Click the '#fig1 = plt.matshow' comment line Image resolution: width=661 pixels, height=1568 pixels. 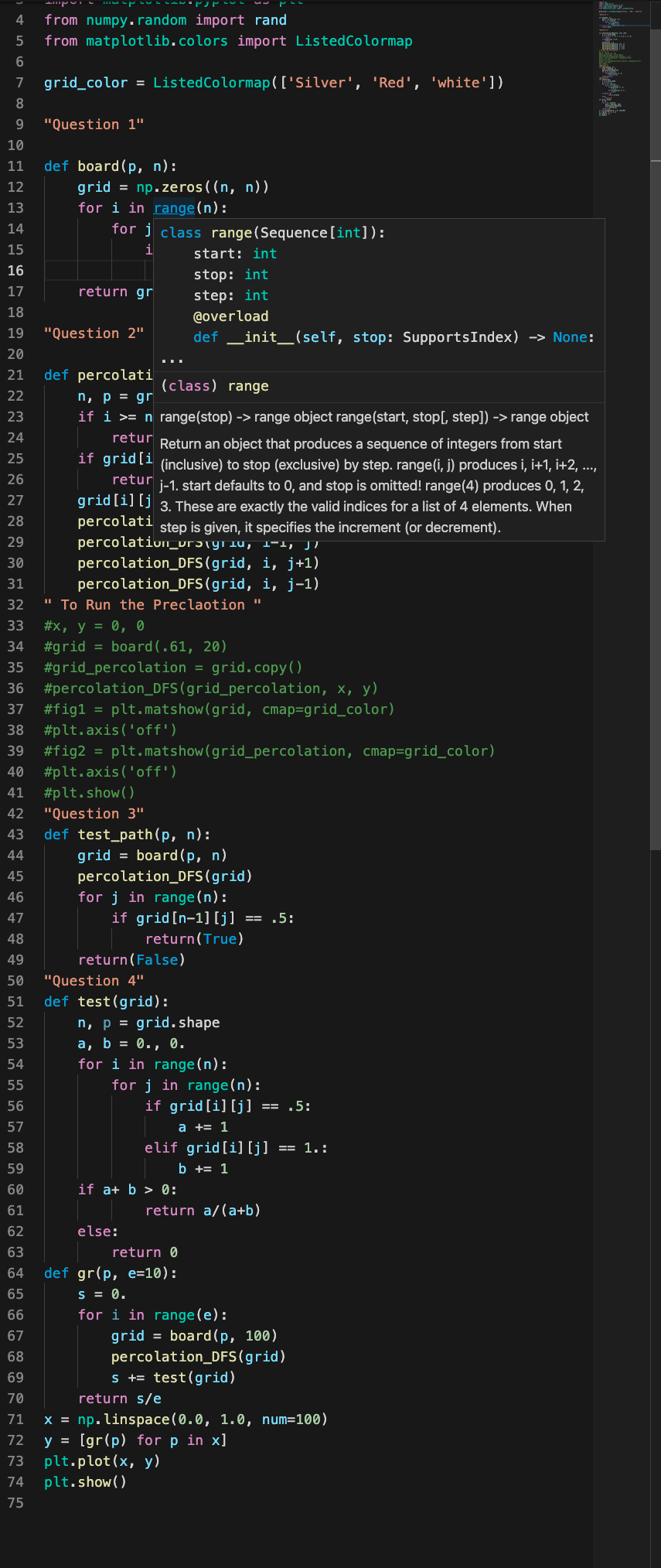click(220, 709)
